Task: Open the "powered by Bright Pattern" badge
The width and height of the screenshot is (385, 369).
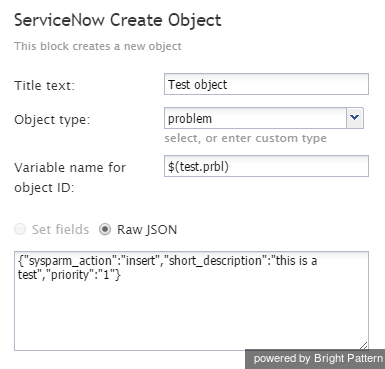Action: 315,359
